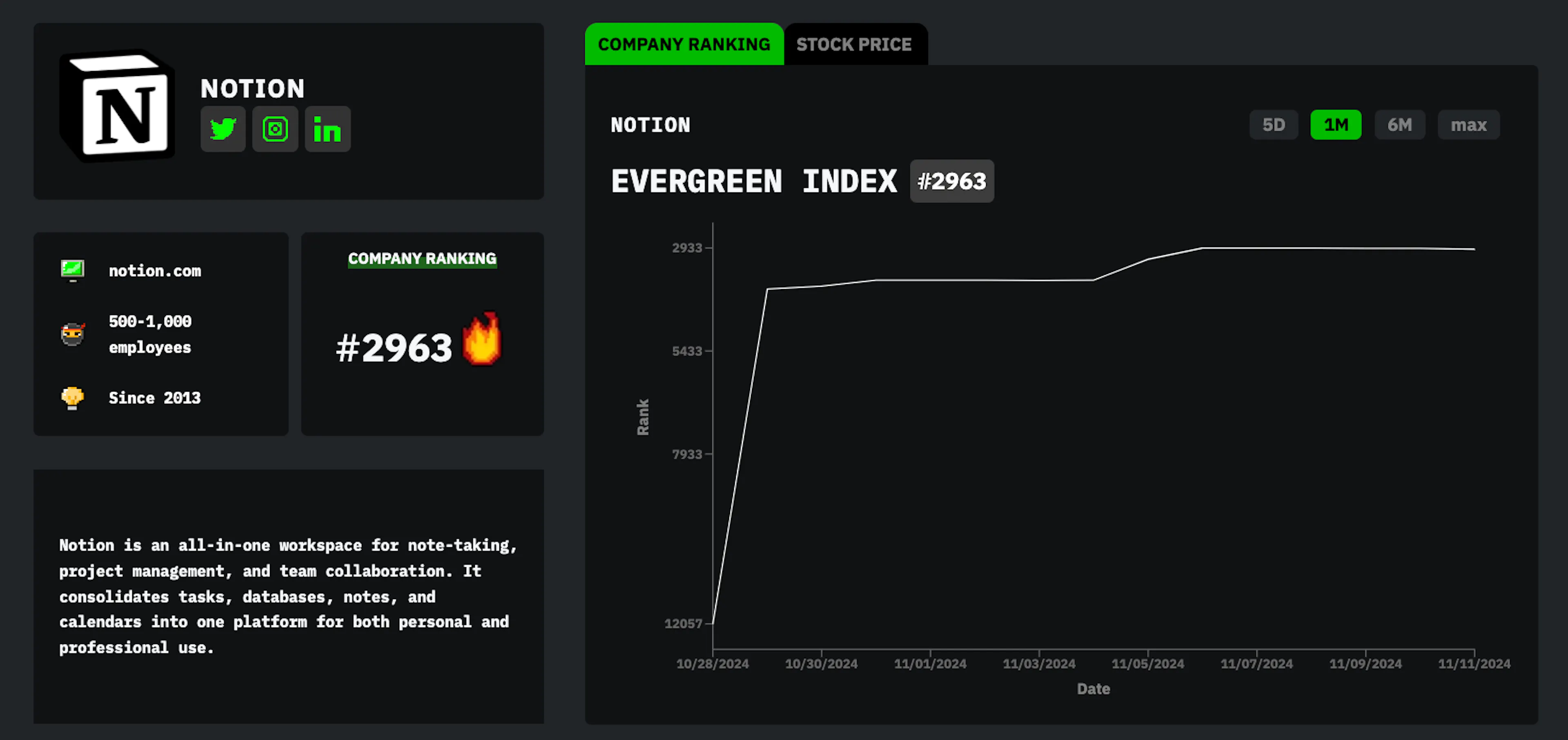Click the 12057 rank axis label
The width and height of the screenshot is (1568, 740).
pyautogui.click(x=683, y=624)
